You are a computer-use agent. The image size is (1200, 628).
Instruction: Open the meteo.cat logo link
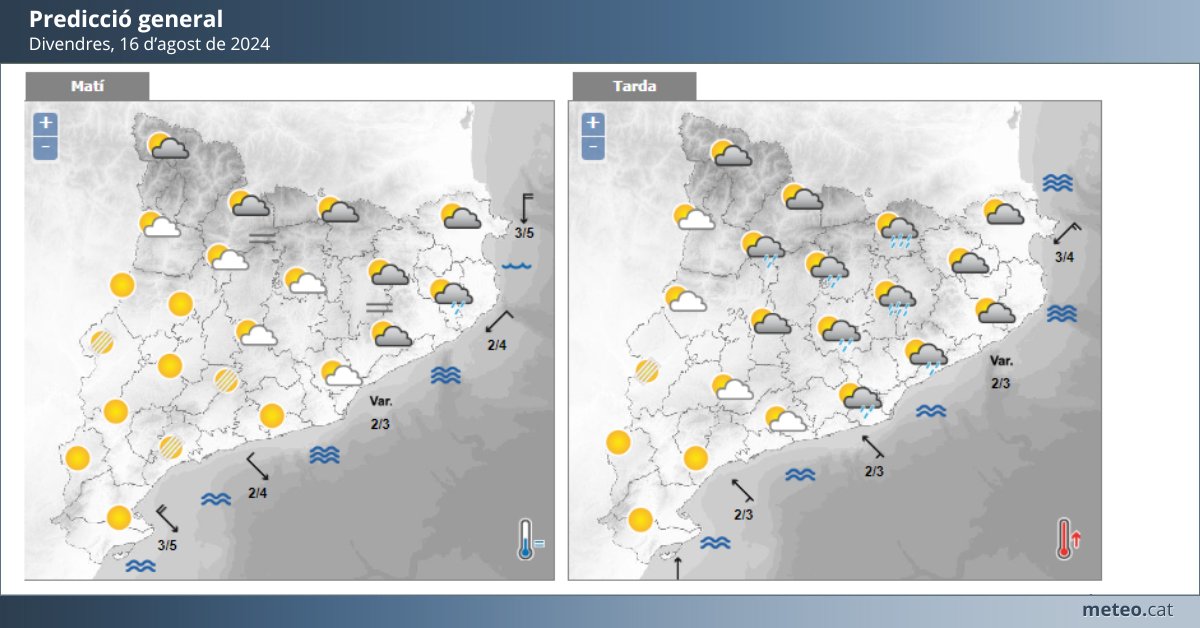1128,609
